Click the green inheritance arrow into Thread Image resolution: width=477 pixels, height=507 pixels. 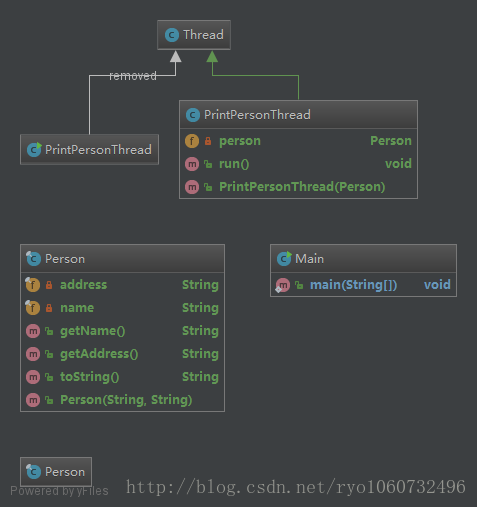pyautogui.click(x=212, y=57)
